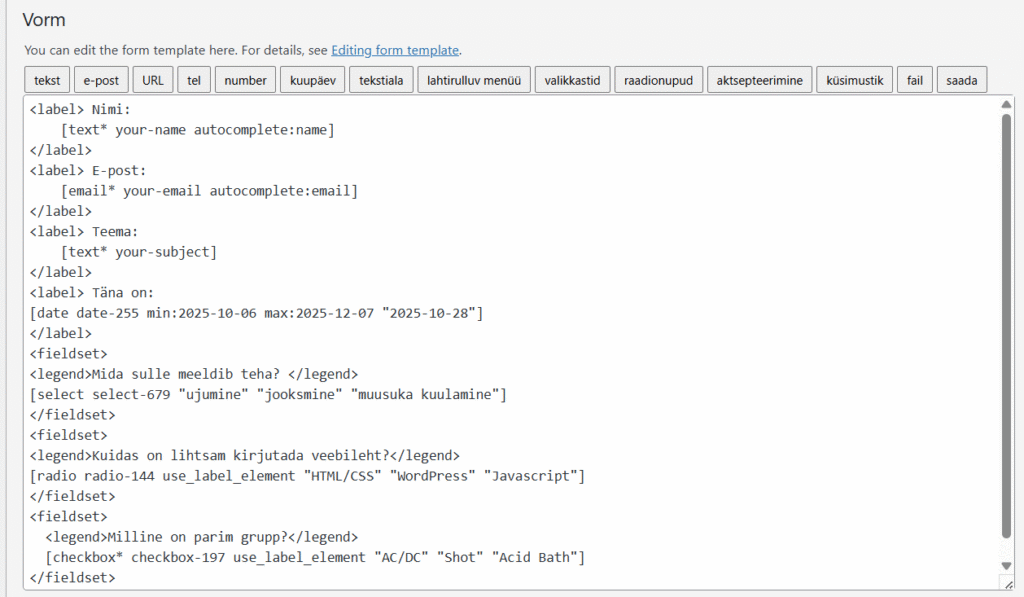This screenshot has height=597, width=1024.
Task: Add an aktsepteerimine acceptance tag
Action: pos(759,80)
